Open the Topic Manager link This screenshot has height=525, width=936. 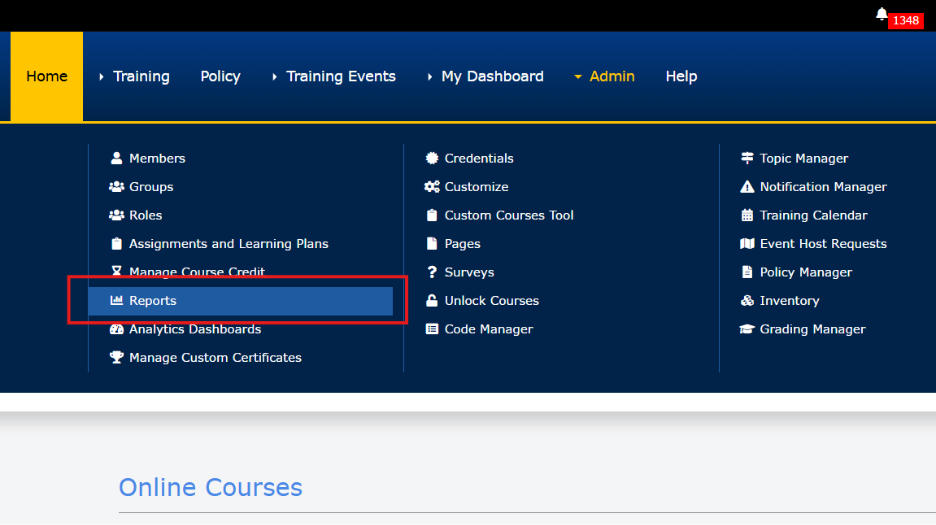click(803, 158)
